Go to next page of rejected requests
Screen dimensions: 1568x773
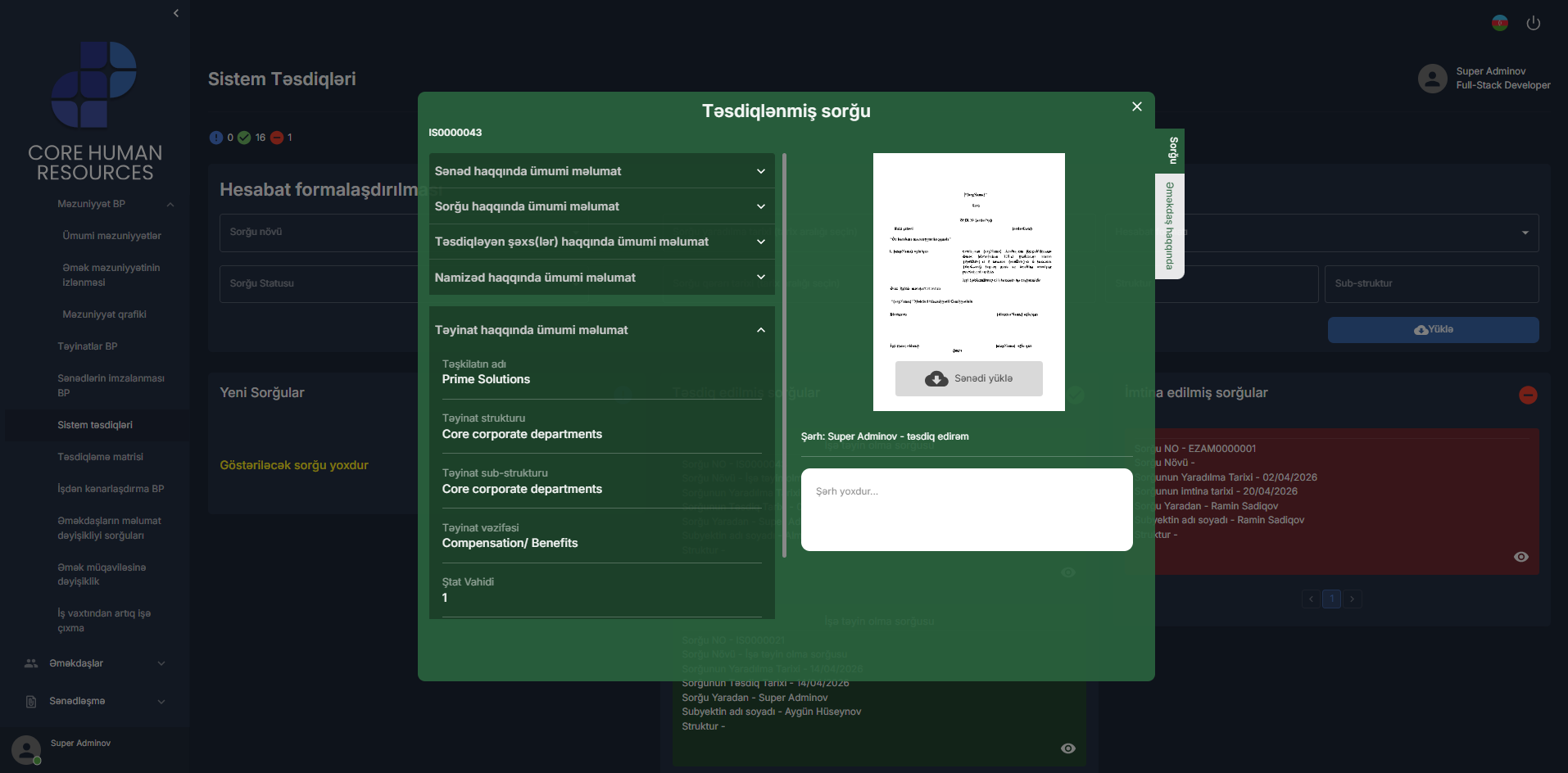[x=1353, y=599]
